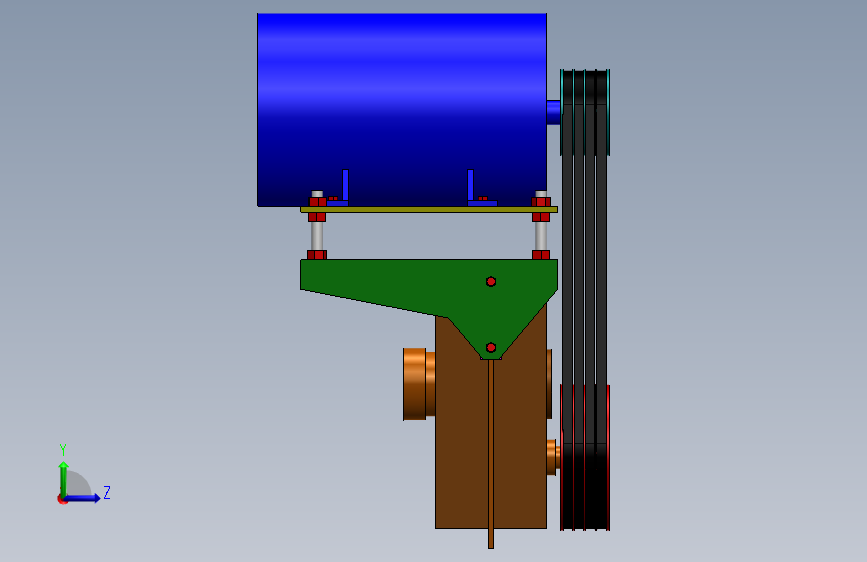Select the red-edged lower driven pulley

tap(585, 458)
